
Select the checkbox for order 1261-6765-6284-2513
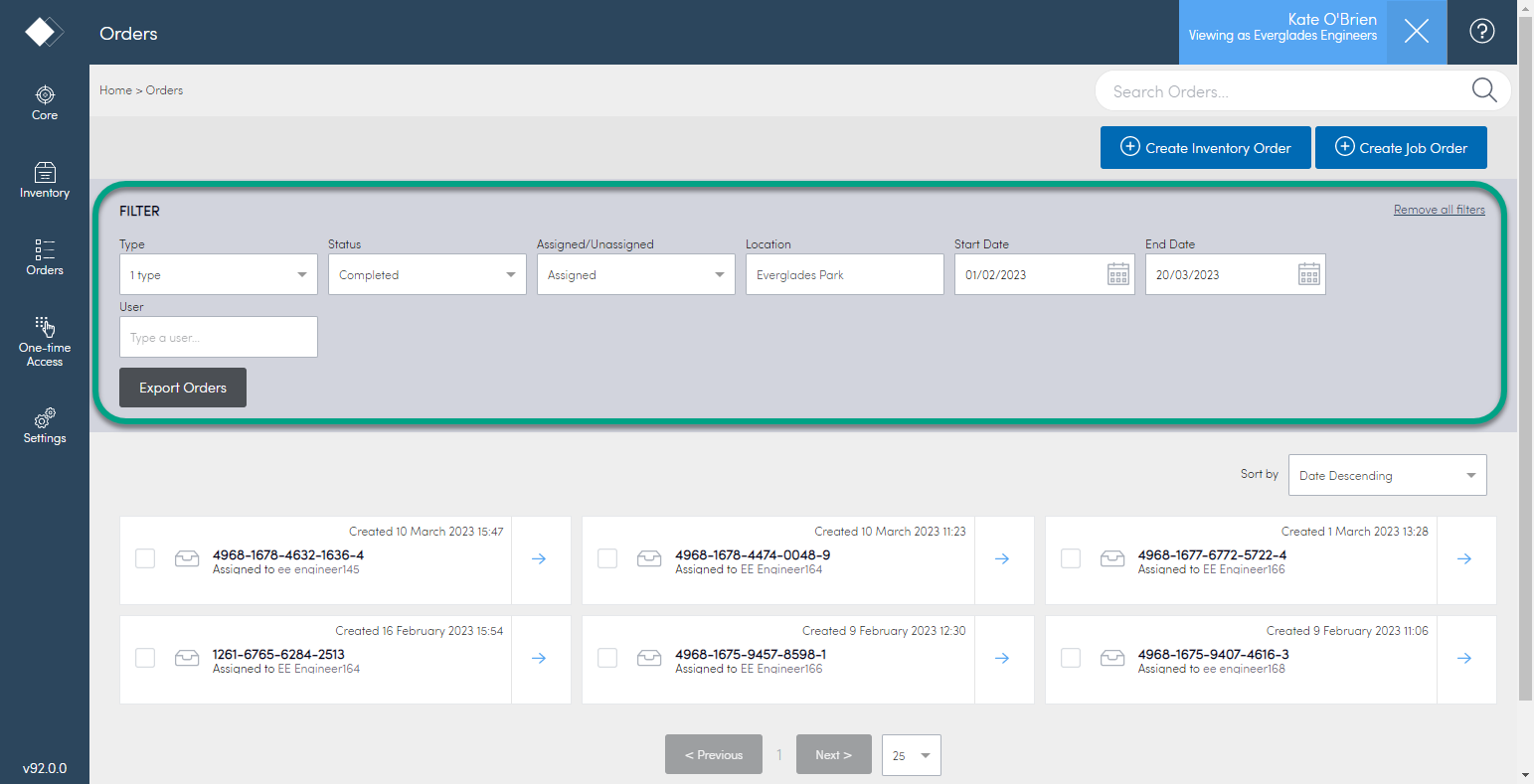[145, 658]
